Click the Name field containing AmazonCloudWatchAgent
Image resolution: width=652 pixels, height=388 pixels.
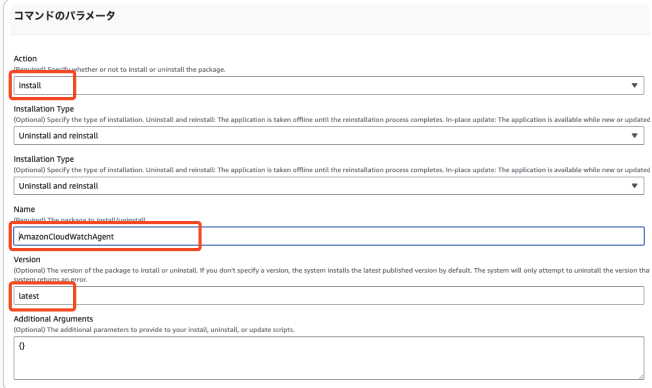tap(328, 236)
